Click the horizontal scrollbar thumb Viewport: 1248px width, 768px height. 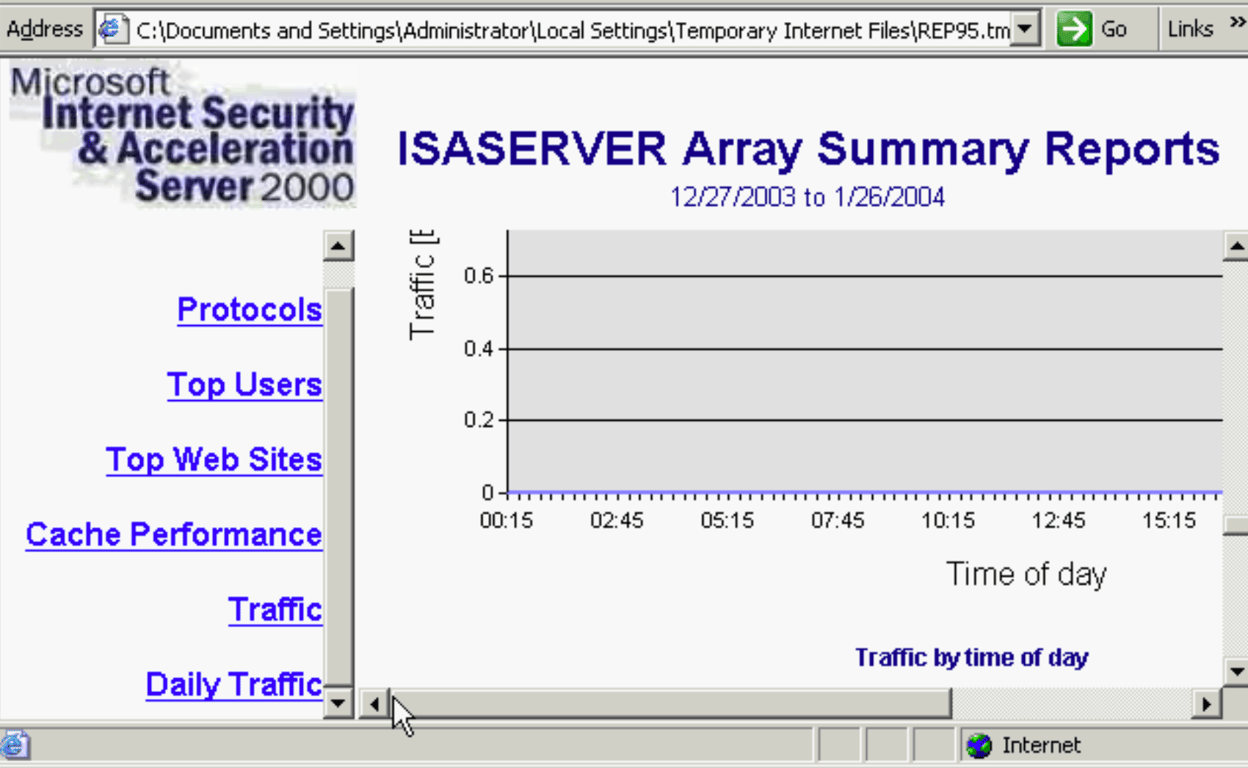(669, 704)
